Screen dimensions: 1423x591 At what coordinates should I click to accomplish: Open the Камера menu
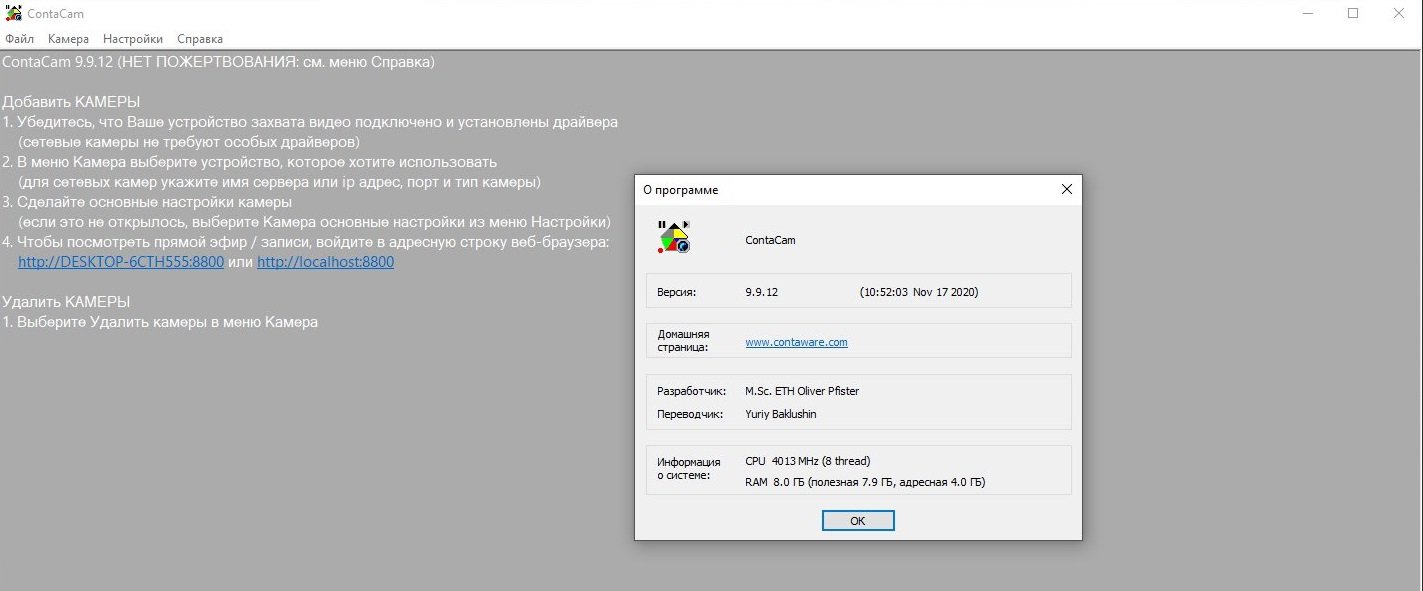click(x=68, y=39)
